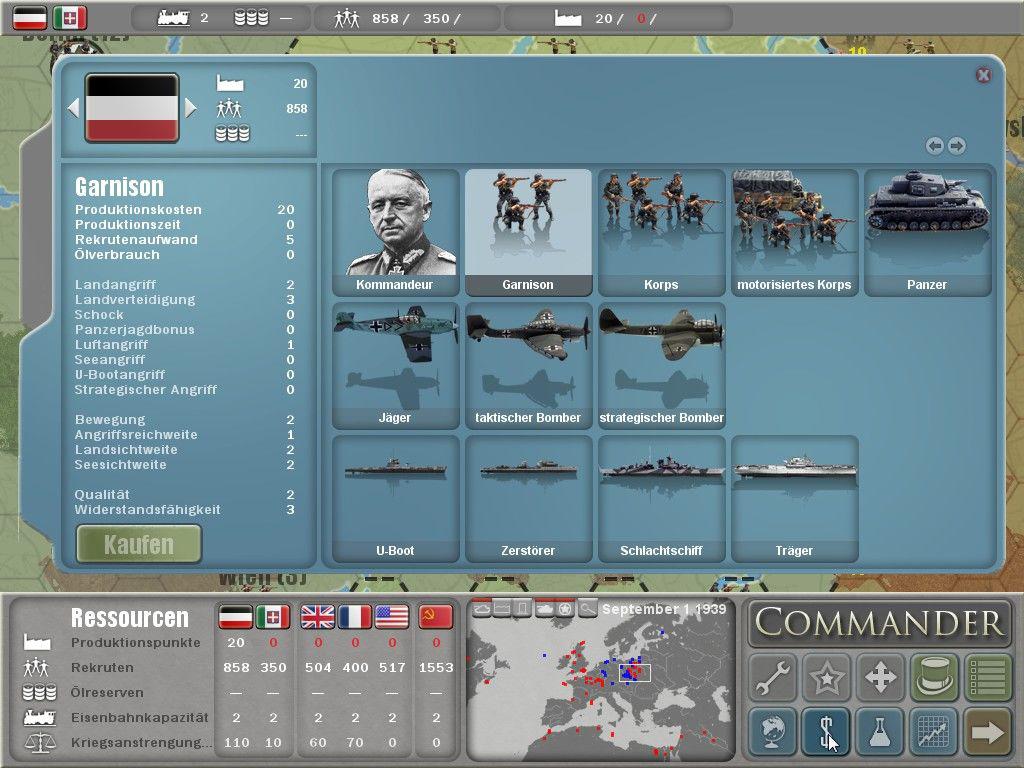Screen dimensions: 1024x768
Task: Click the recruits people icon in top bar
Action: pyautogui.click(x=347, y=18)
